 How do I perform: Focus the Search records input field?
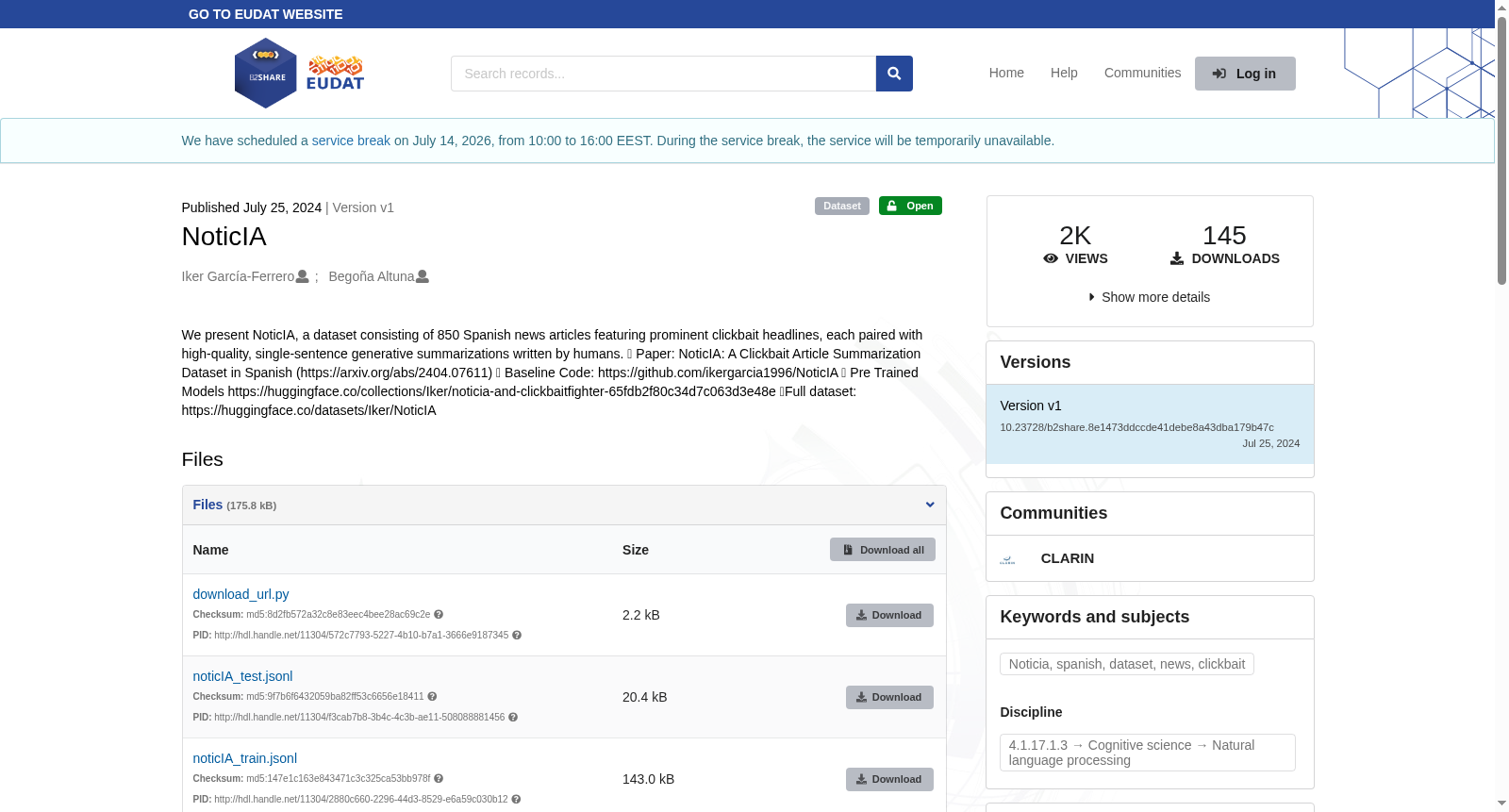tap(664, 74)
